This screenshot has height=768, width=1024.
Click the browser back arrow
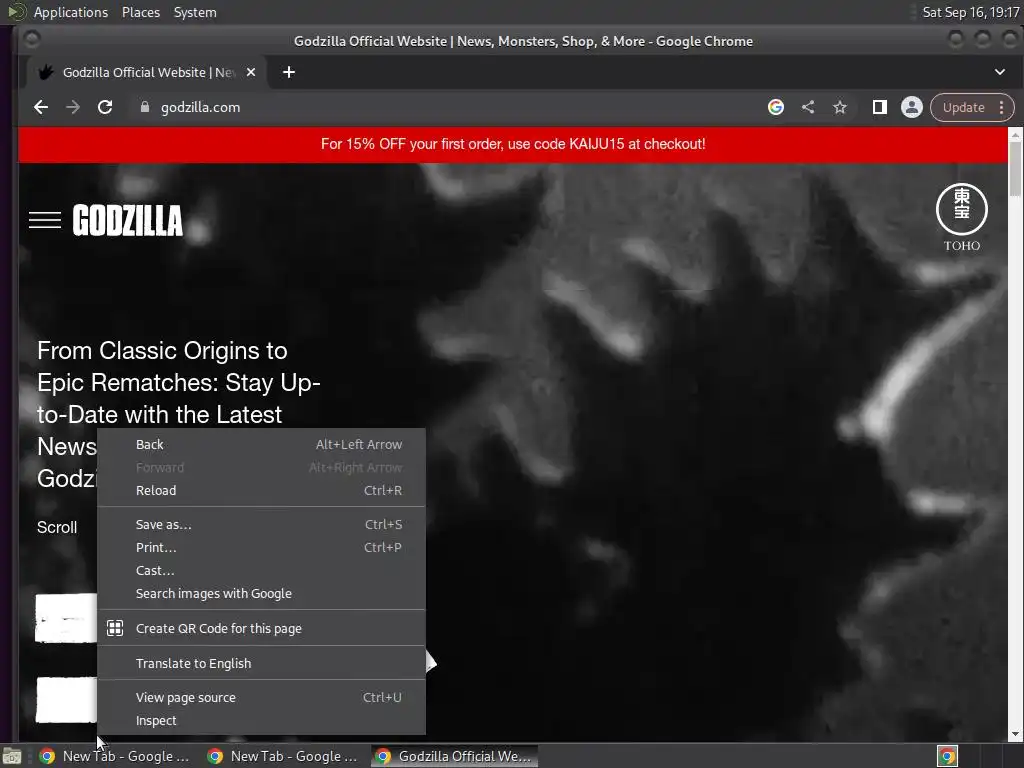[41, 107]
